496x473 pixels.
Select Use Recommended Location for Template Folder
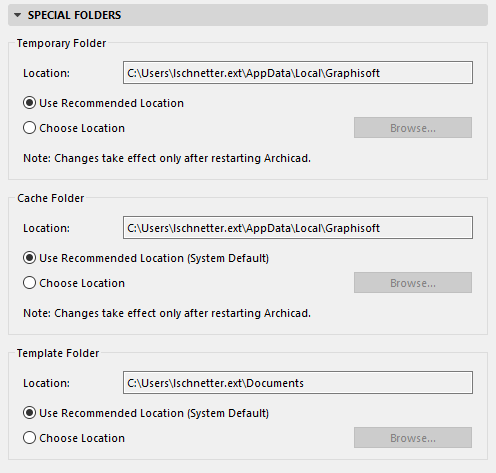tap(29, 413)
